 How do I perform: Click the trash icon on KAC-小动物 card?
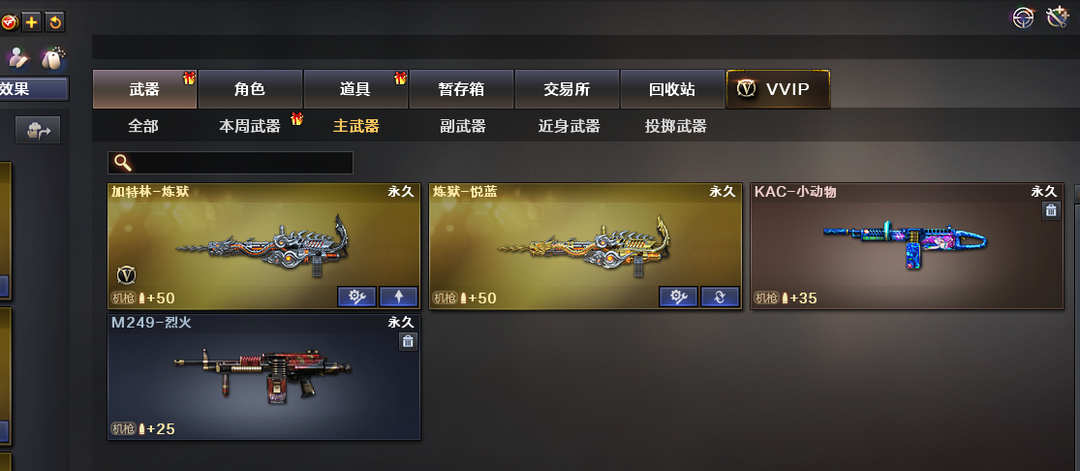pyautogui.click(x=1050, y=211)
